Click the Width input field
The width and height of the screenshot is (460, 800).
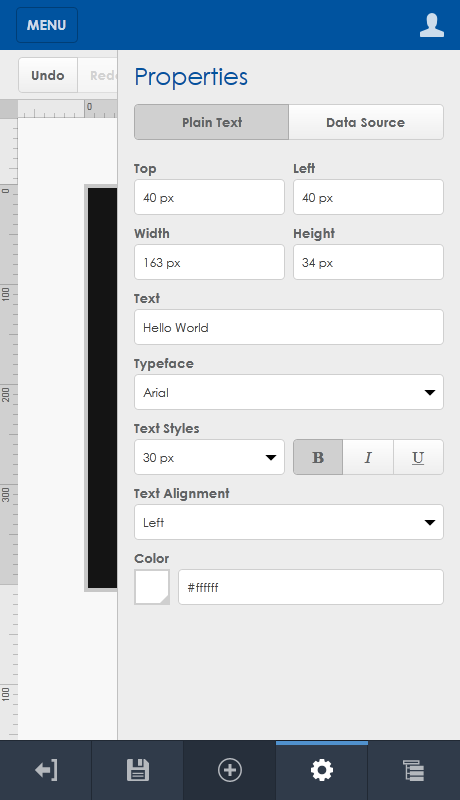pos(209,262)
